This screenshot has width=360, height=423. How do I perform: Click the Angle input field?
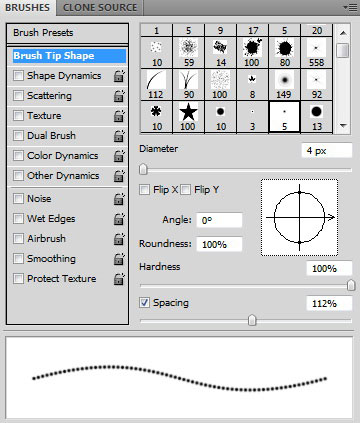click(219, 220)
